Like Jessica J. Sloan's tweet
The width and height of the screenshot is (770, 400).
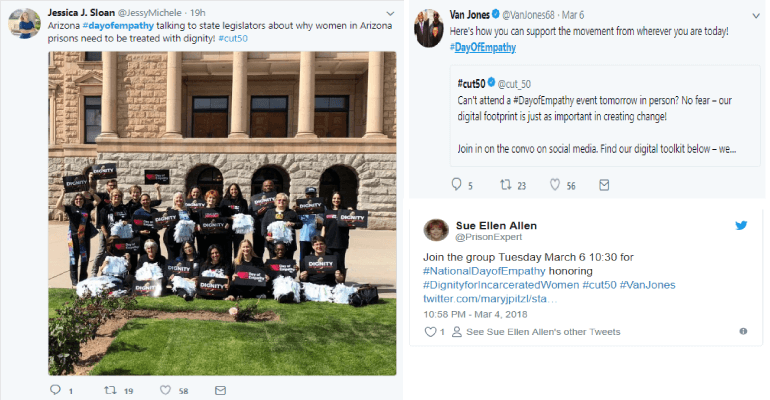(165, 390)
